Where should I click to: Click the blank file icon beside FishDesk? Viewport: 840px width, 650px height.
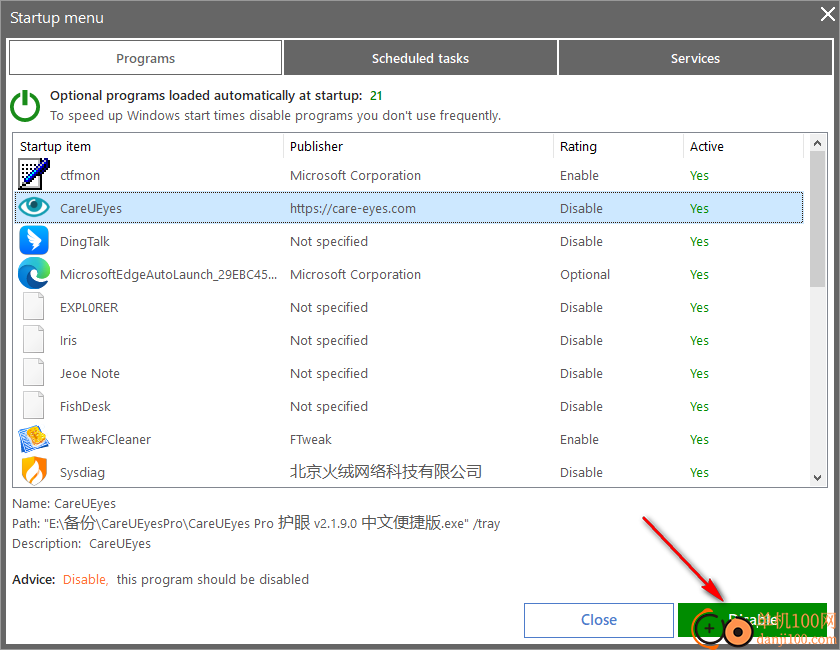(33, 406)
